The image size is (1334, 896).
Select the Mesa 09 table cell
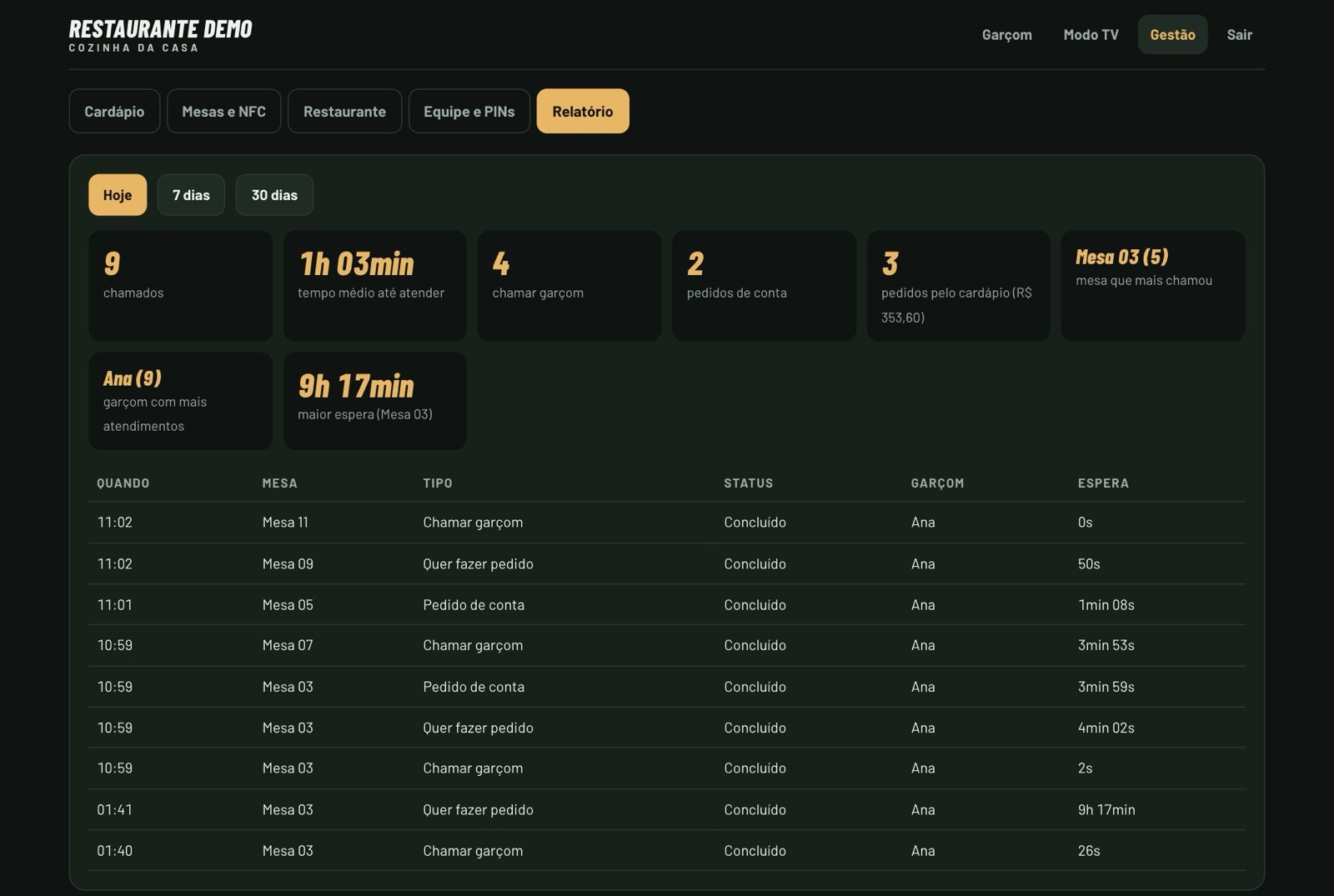click(x=288, y=563)
